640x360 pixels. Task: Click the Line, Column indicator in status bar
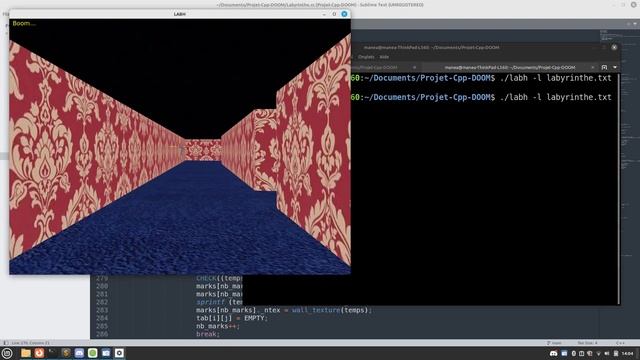pyautogui.click(x=31, y=343)
